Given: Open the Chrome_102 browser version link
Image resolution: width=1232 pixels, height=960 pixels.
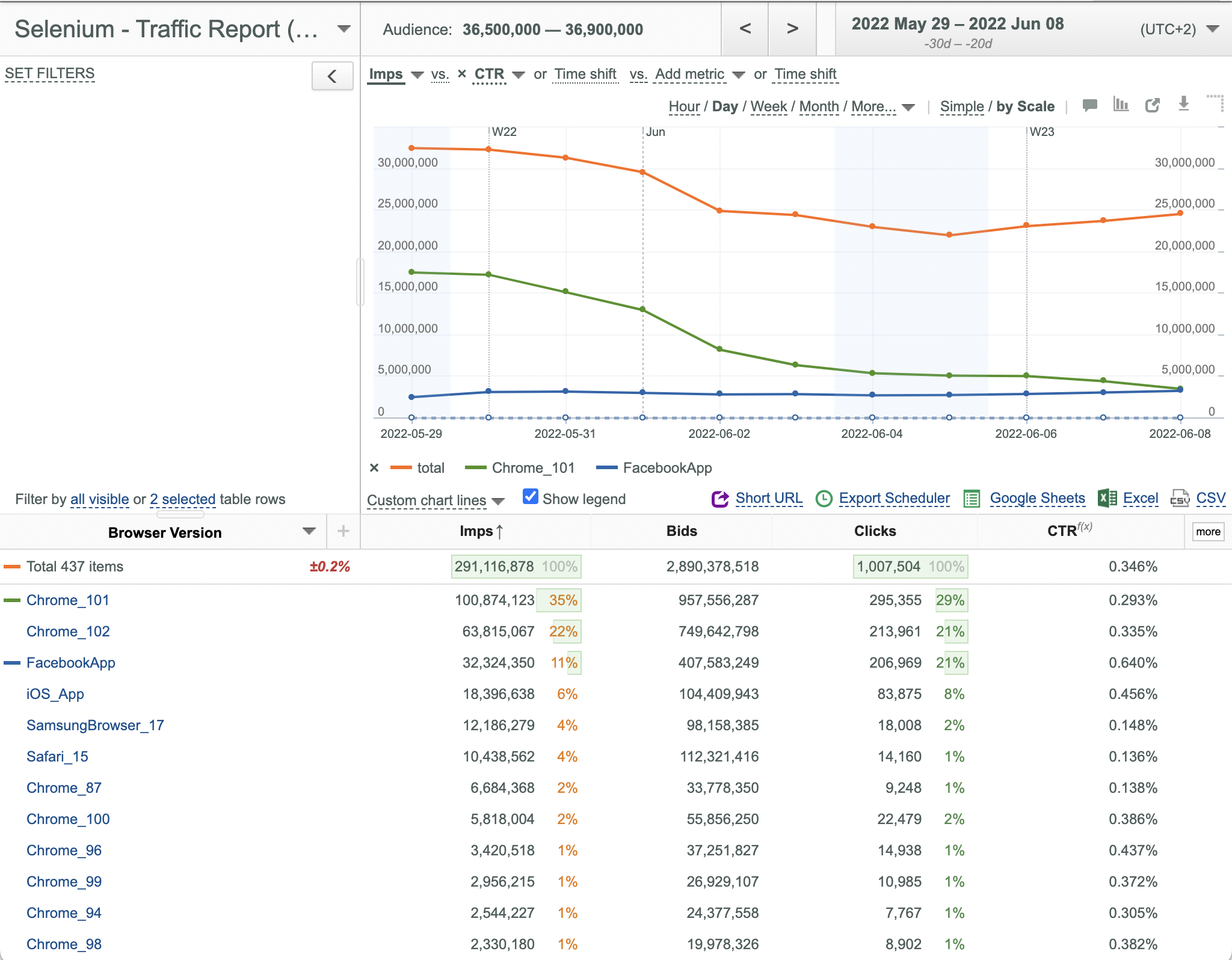Looking at the screenshot, I should click(68, 632).
